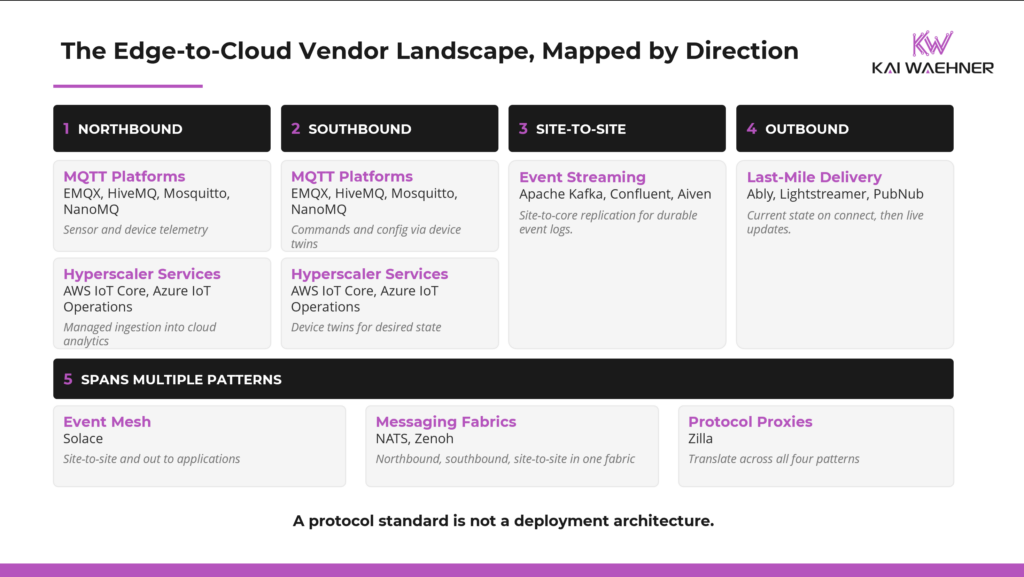Select the 2 SOUTHBOUND column header
Screen dimensions: 1024x577
[x=389, y=129]
